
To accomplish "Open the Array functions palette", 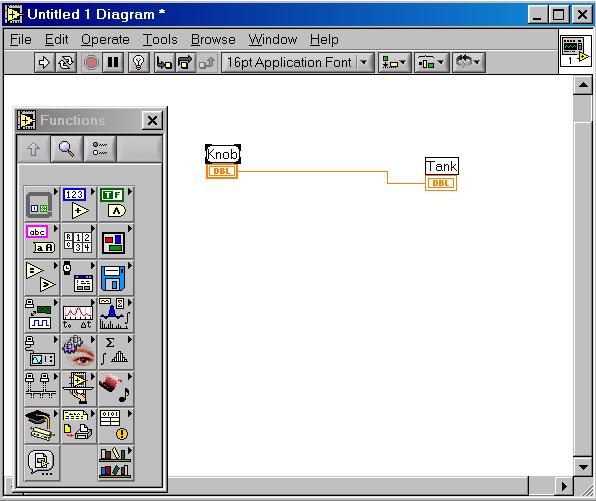I will pos(78,241).
